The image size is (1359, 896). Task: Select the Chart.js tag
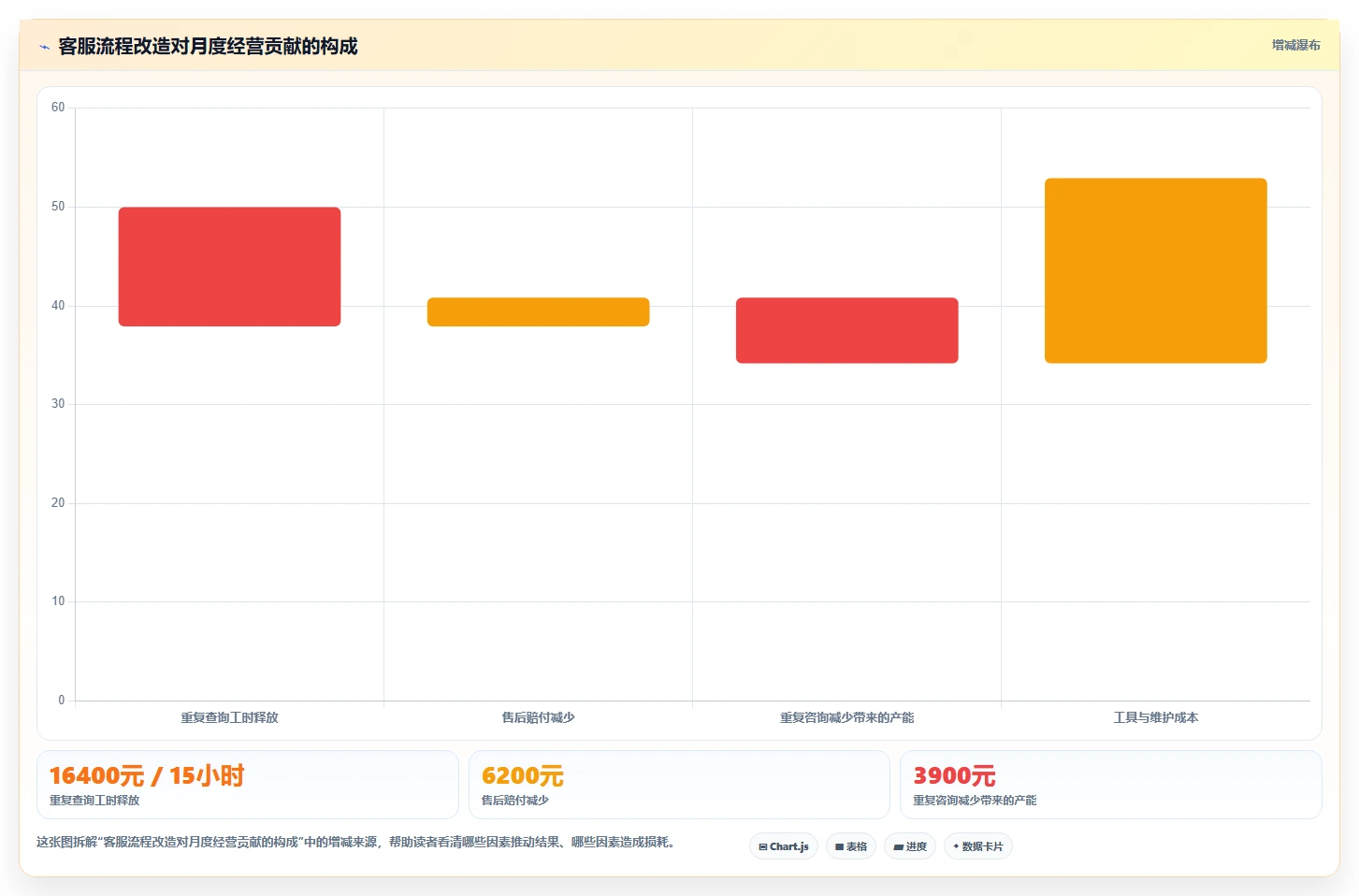pos(784,846)
